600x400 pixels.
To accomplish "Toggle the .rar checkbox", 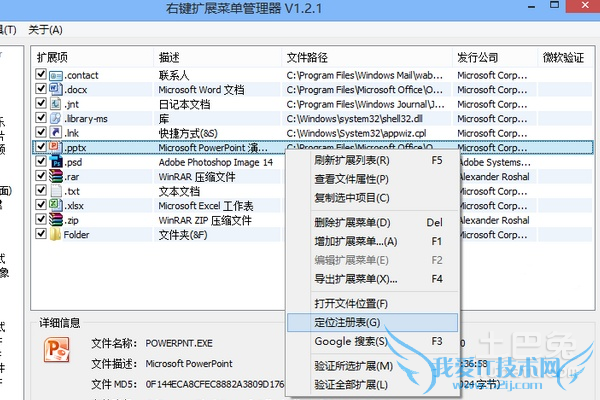I will pos(41,176).
